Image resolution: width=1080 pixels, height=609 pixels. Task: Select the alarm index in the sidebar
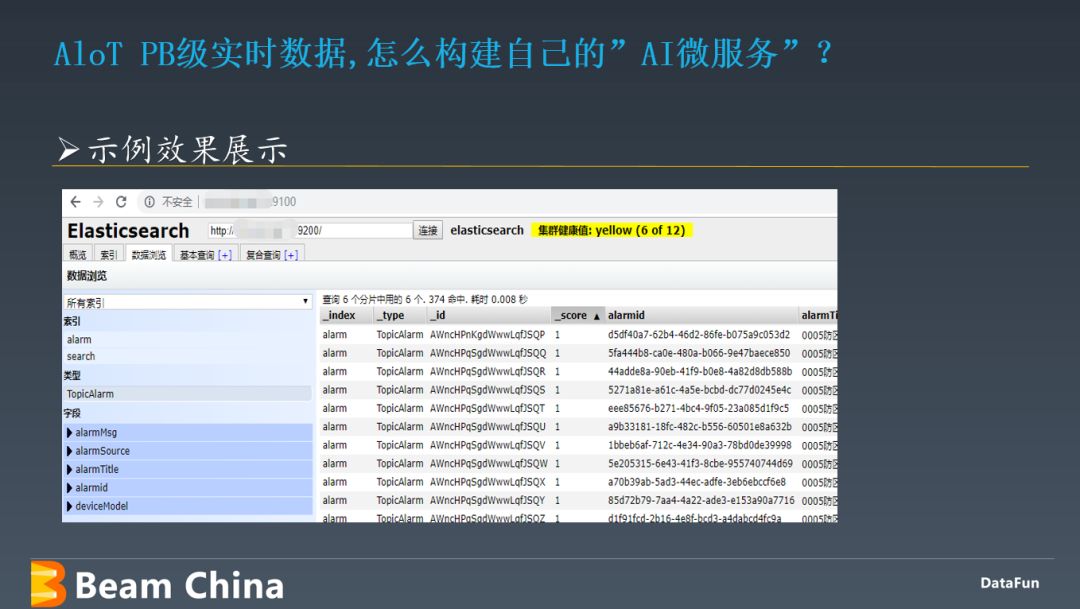pos(79,340)
